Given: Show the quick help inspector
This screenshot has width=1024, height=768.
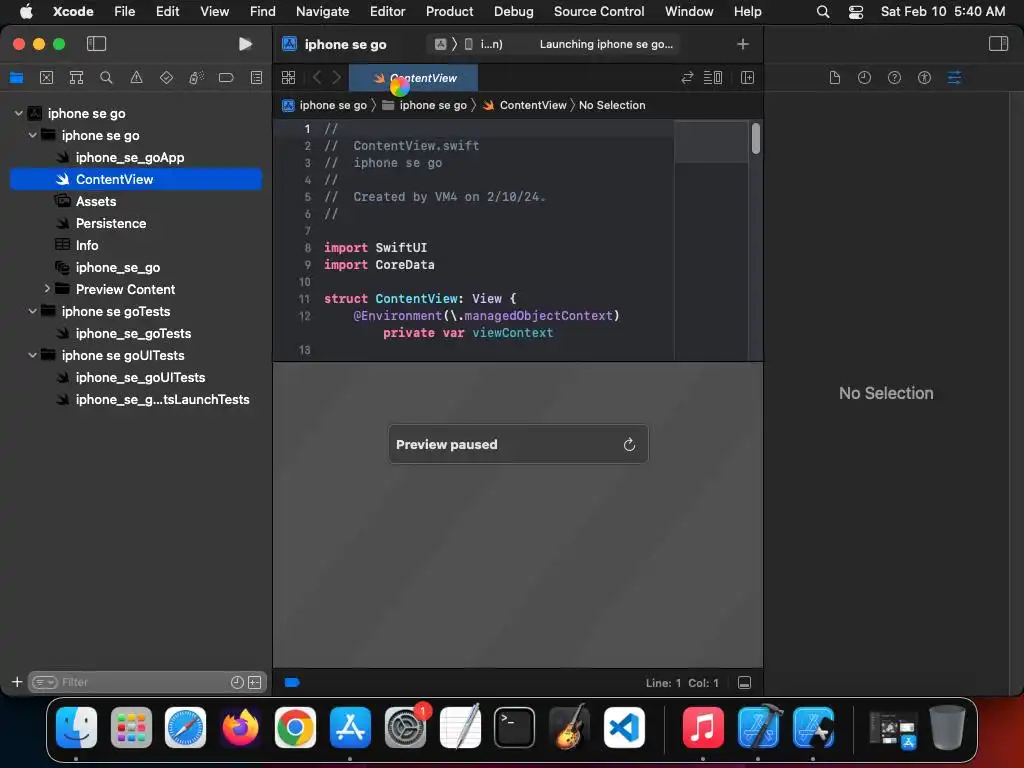Looking at the screenshot, I should pyautogui.click(x=894, y=78).
